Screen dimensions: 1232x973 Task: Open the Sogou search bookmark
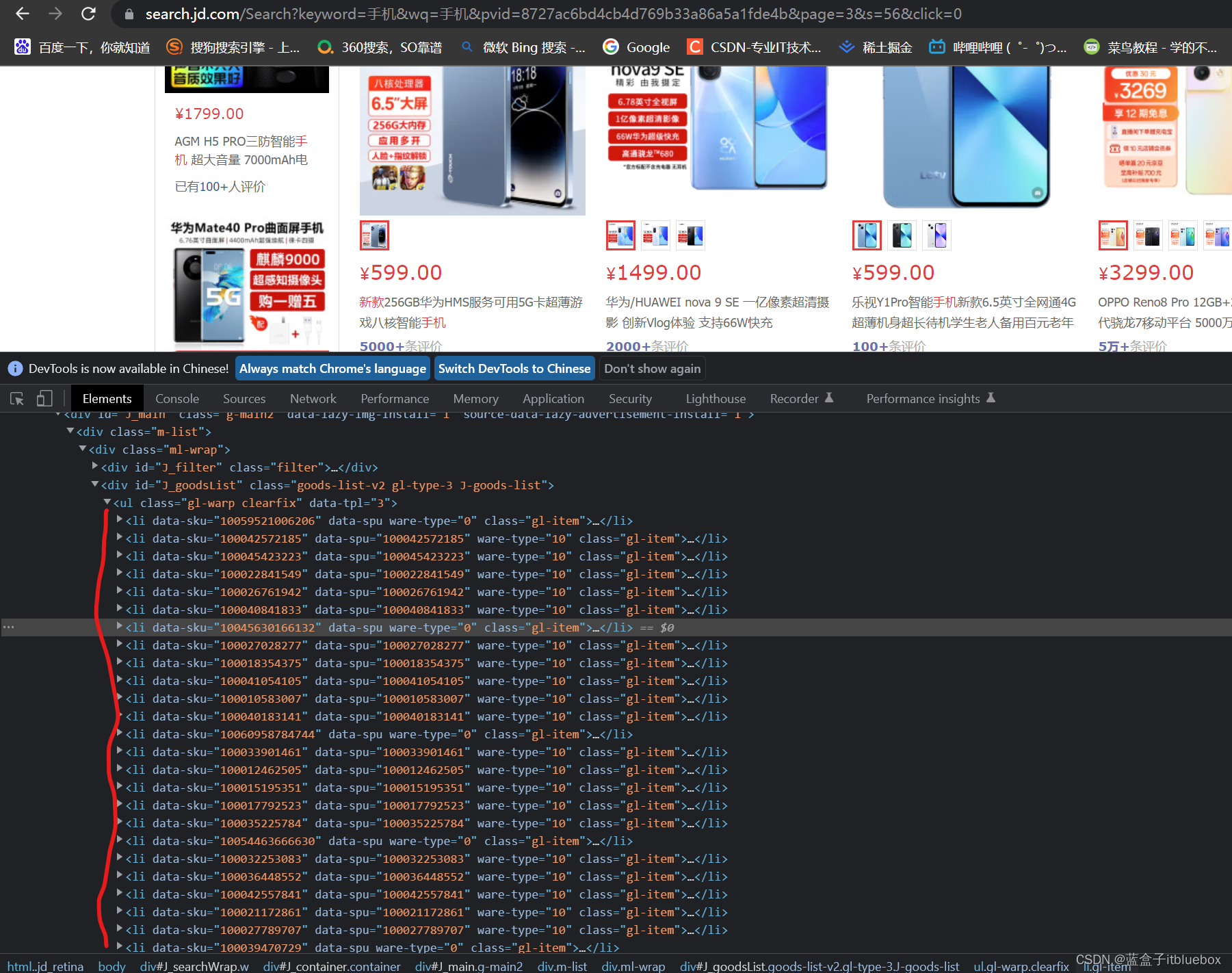tap(233, 47)
